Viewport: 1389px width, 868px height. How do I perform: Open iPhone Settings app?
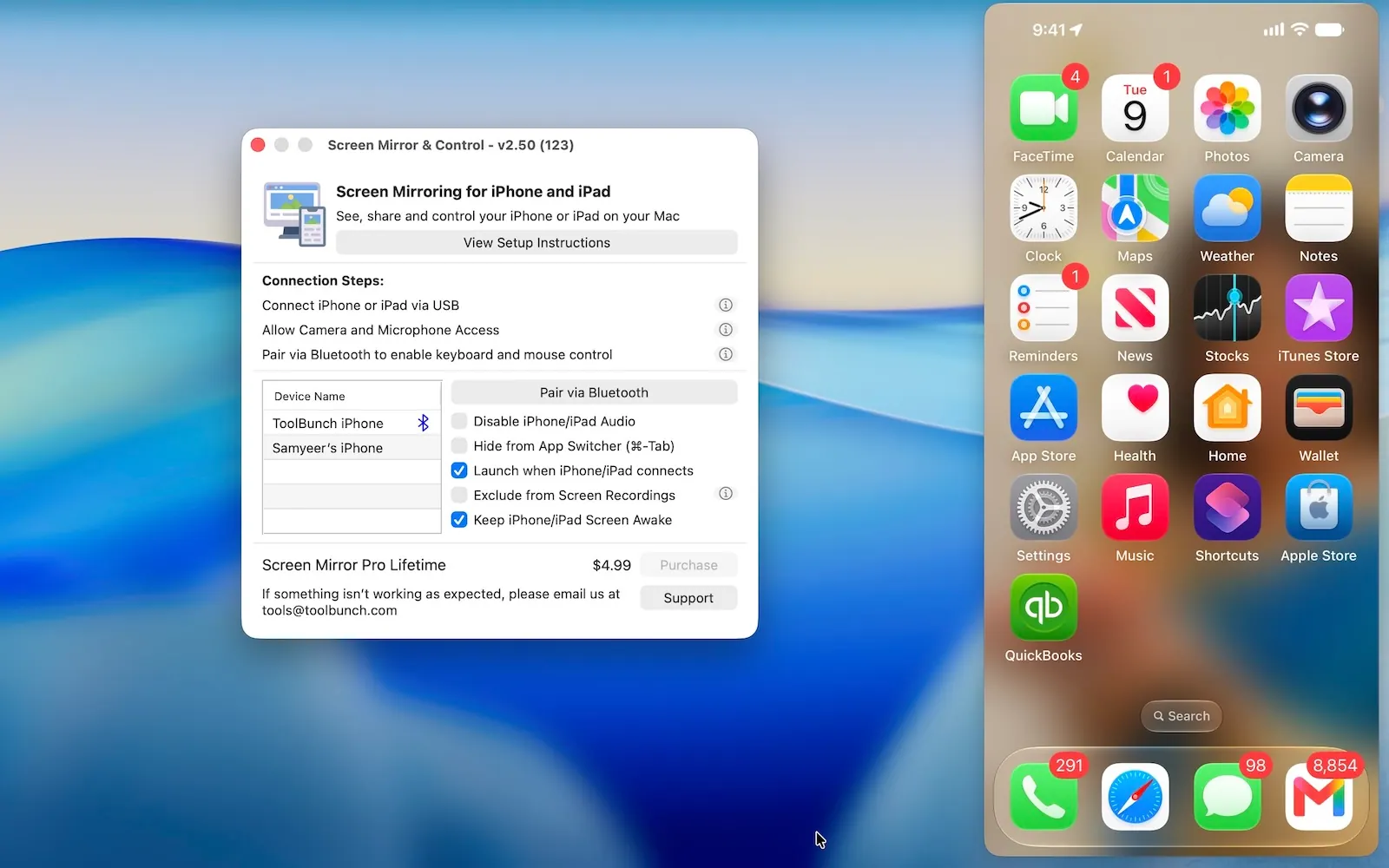(1043, 508)
